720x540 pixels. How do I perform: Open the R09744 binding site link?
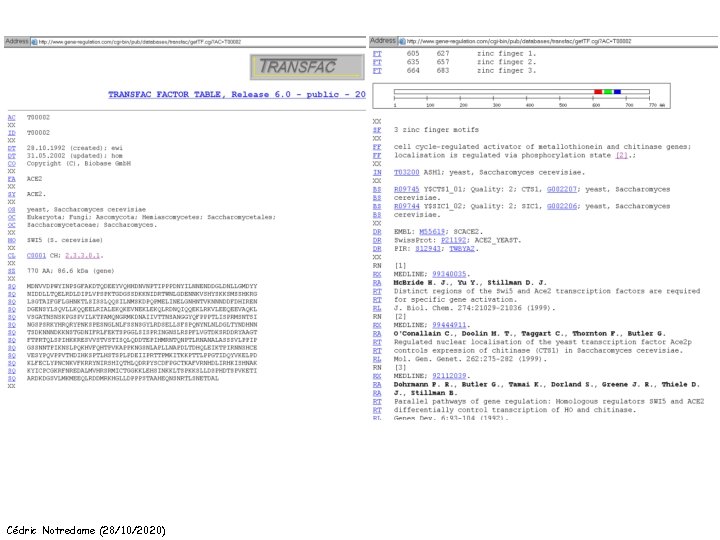(x=406, y=206)
